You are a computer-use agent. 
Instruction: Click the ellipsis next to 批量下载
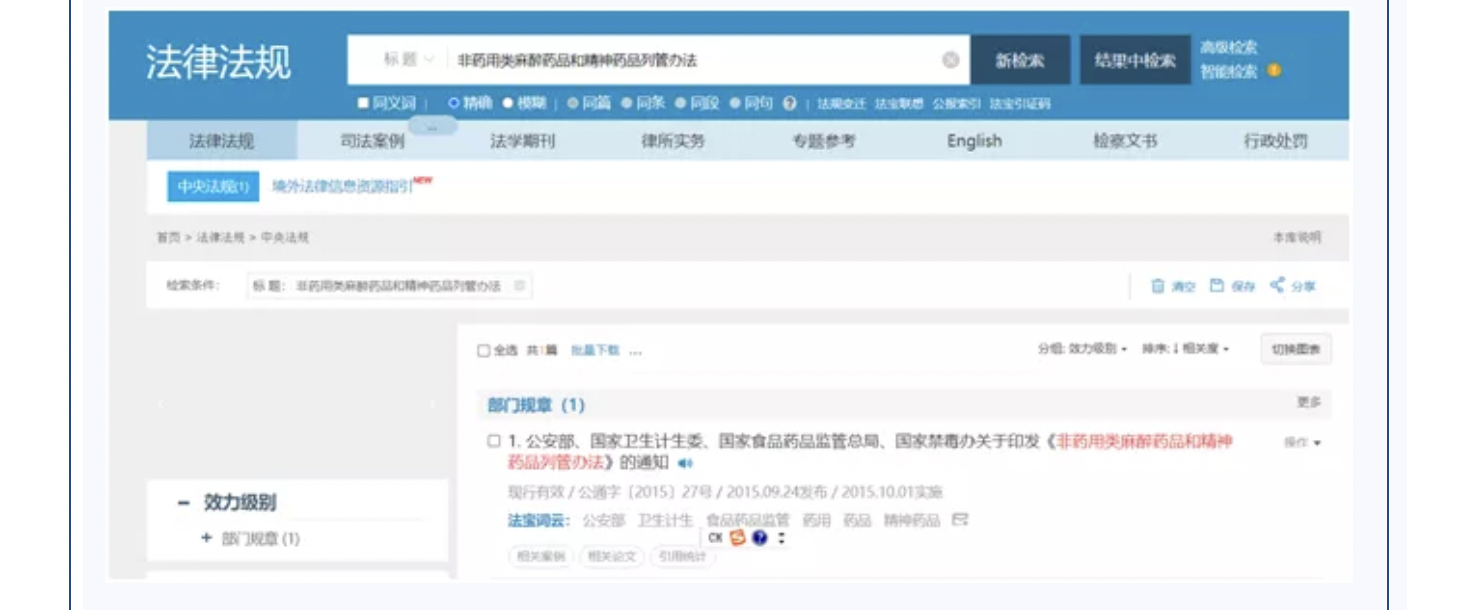pos(635,351)
